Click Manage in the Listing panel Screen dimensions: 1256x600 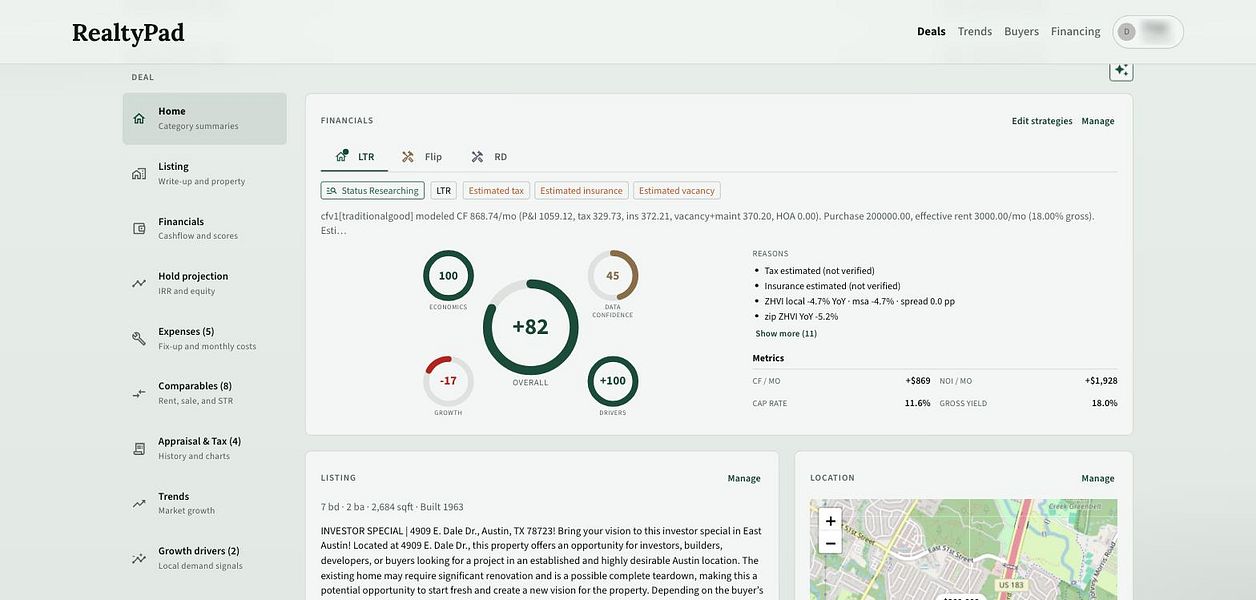[744, 478]
